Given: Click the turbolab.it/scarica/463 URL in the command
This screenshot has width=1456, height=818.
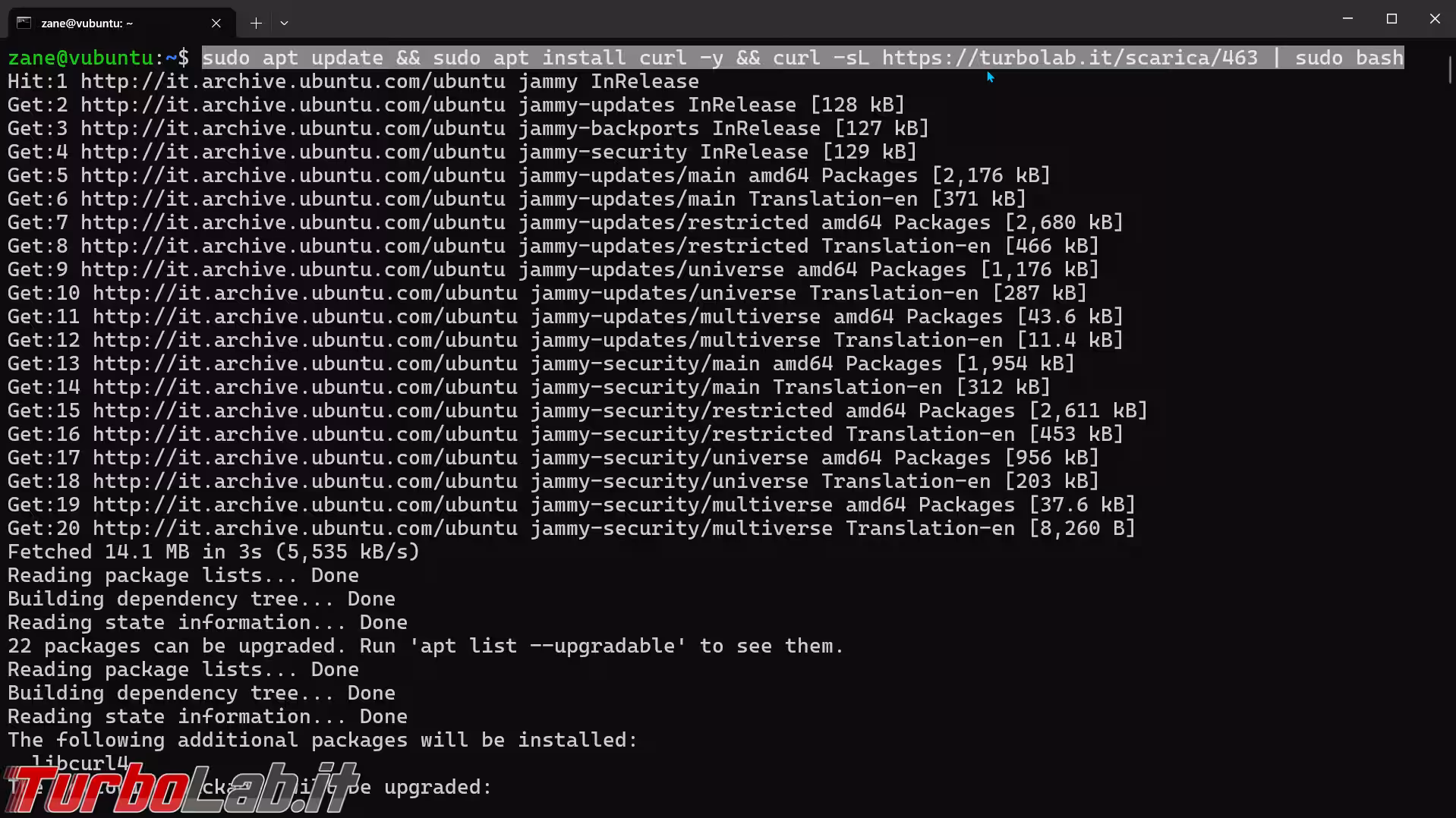Looking at the screenshot, I should pos(1070,58).
